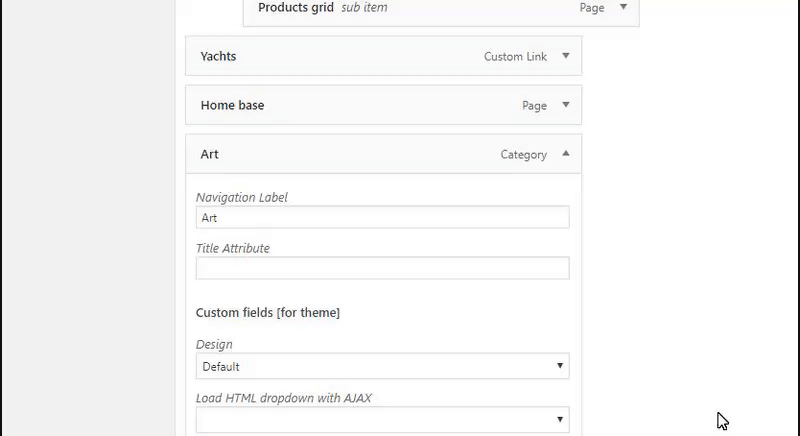This screenshot has height=436, width=800.
Task: Focus the empty Title Attribute field
Action: [x=382, y=268]
